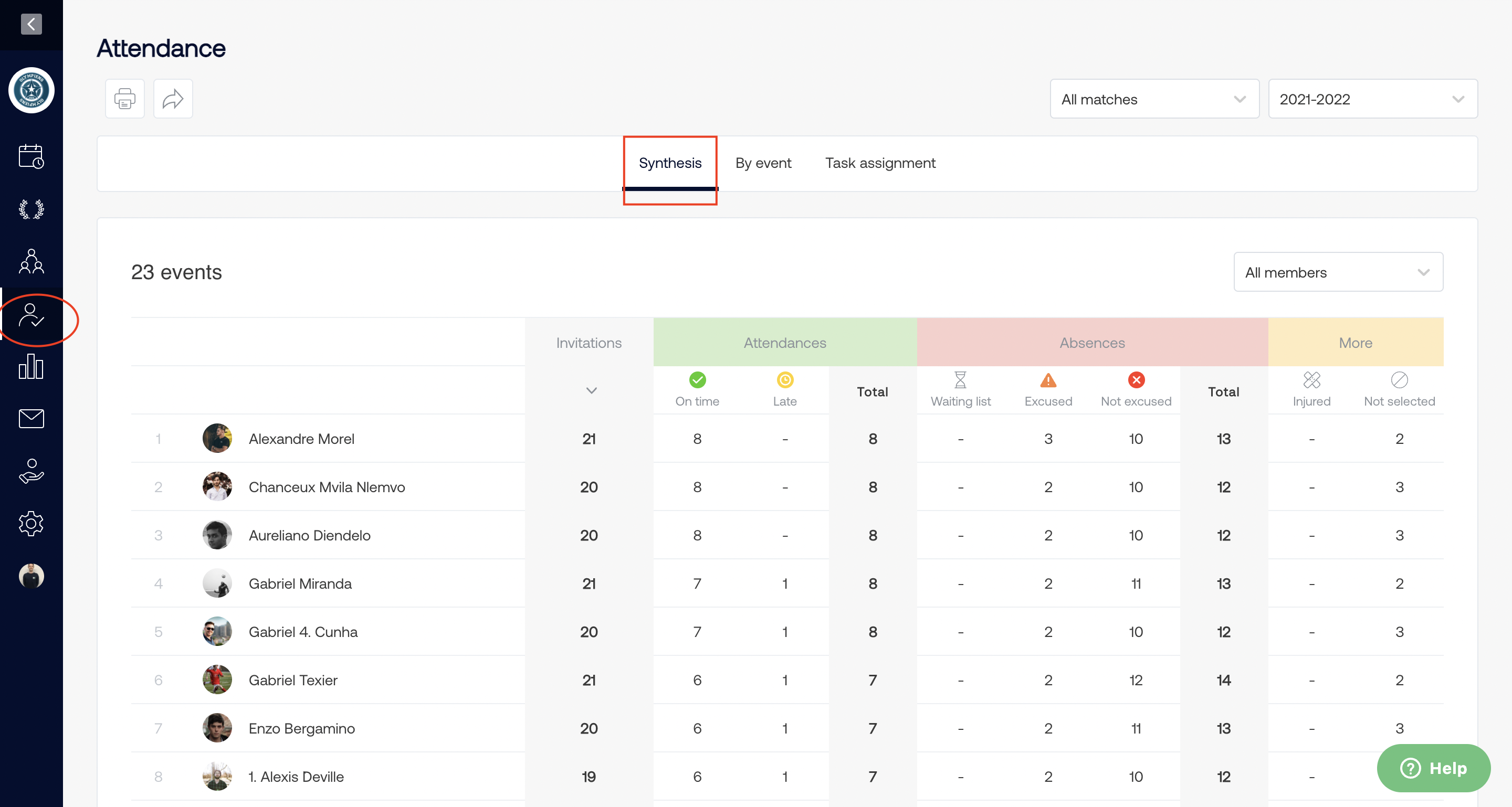Click the print attendance icon

point(124,99)
